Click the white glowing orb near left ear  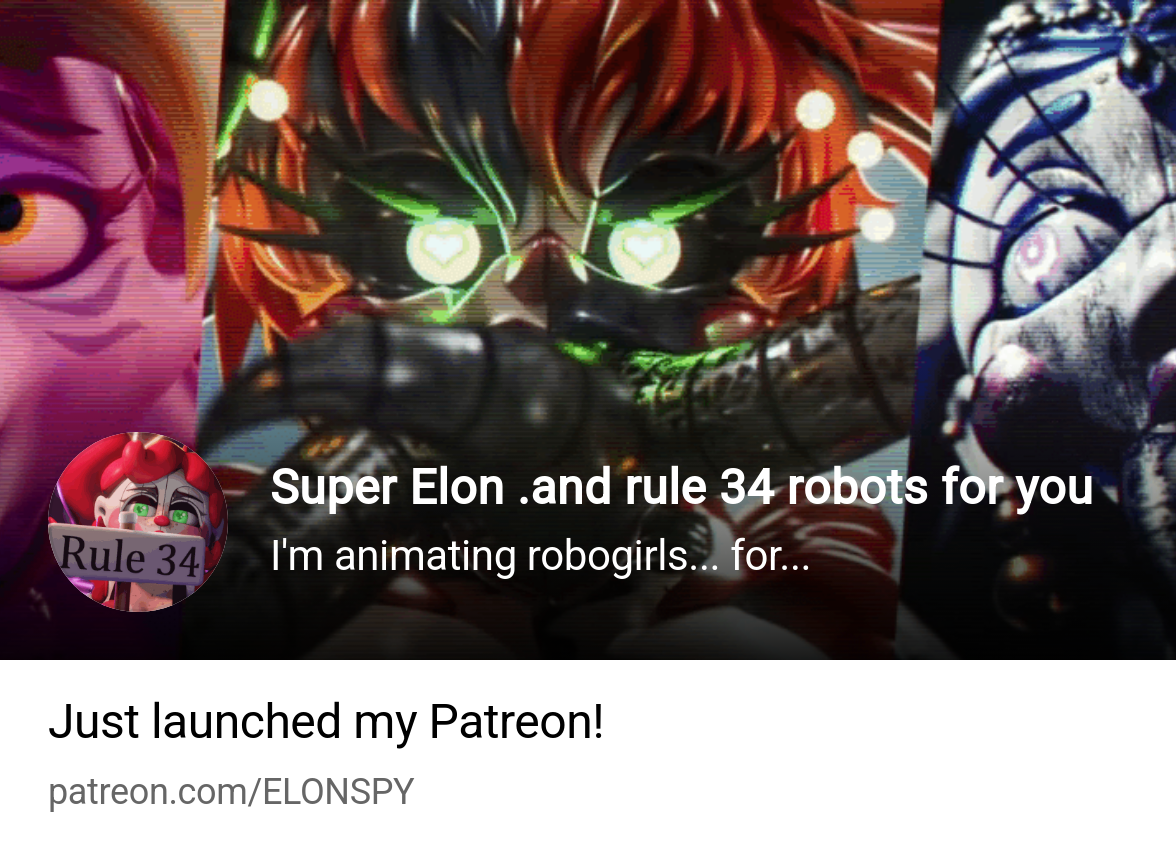(x=268, y=100)
